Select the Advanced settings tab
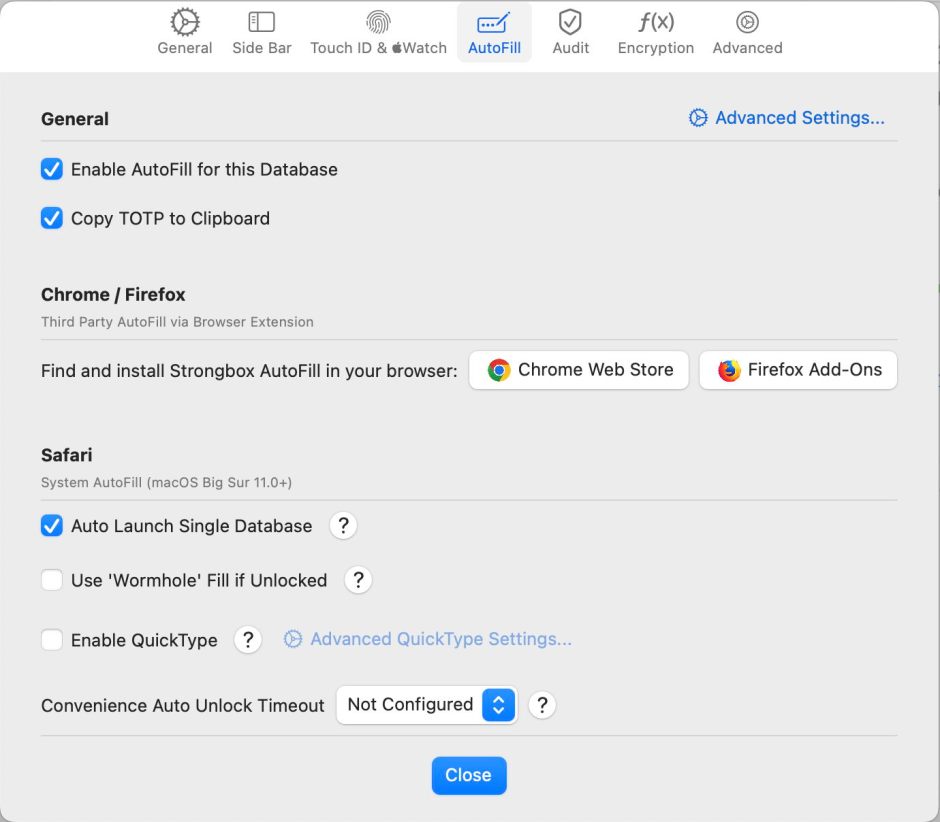 (747, 32)
